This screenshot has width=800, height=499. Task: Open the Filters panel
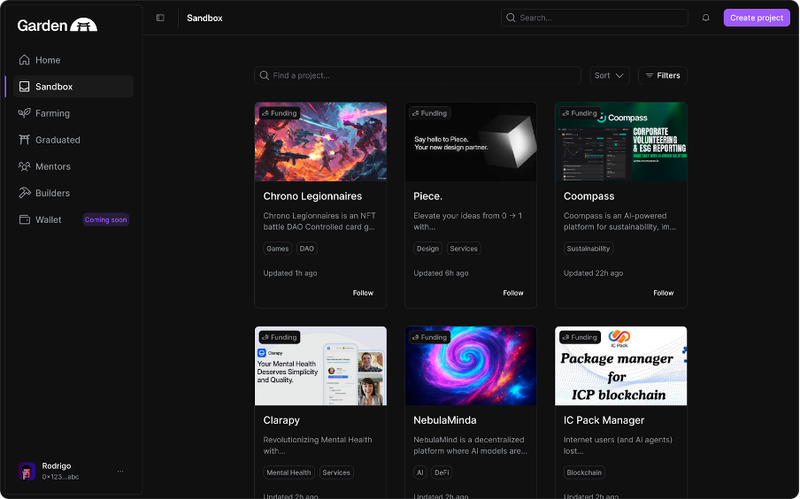(662, 75)
